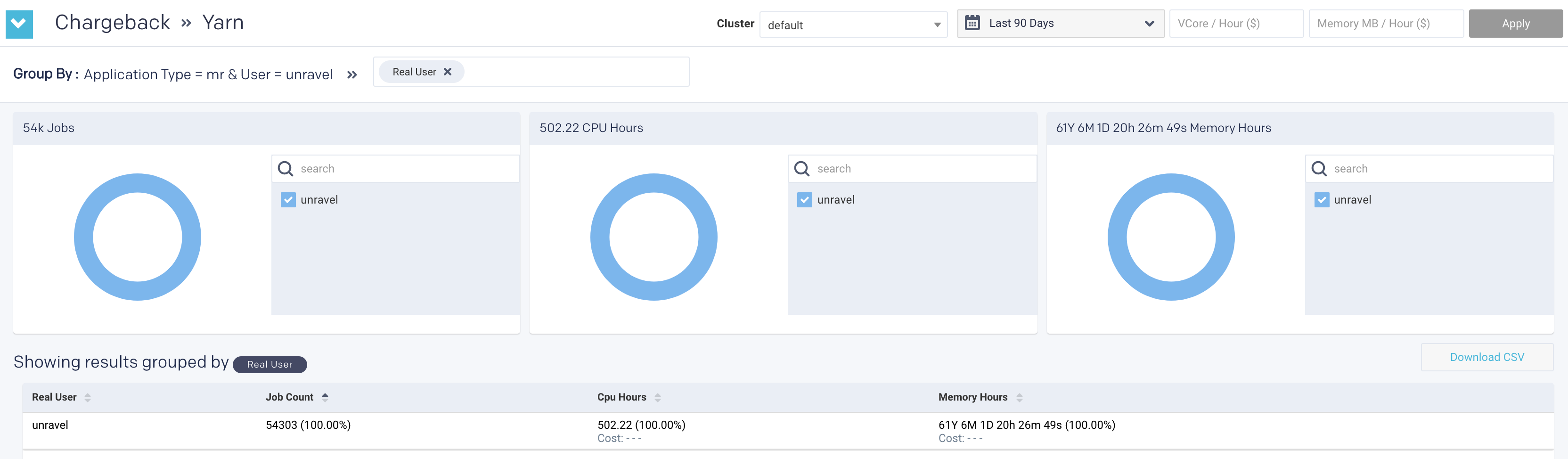Viewport: 1568px width, 459px height.
Task: Uncheck unravel in the Memory Hours panel
Action: (x=1322, y=200)
